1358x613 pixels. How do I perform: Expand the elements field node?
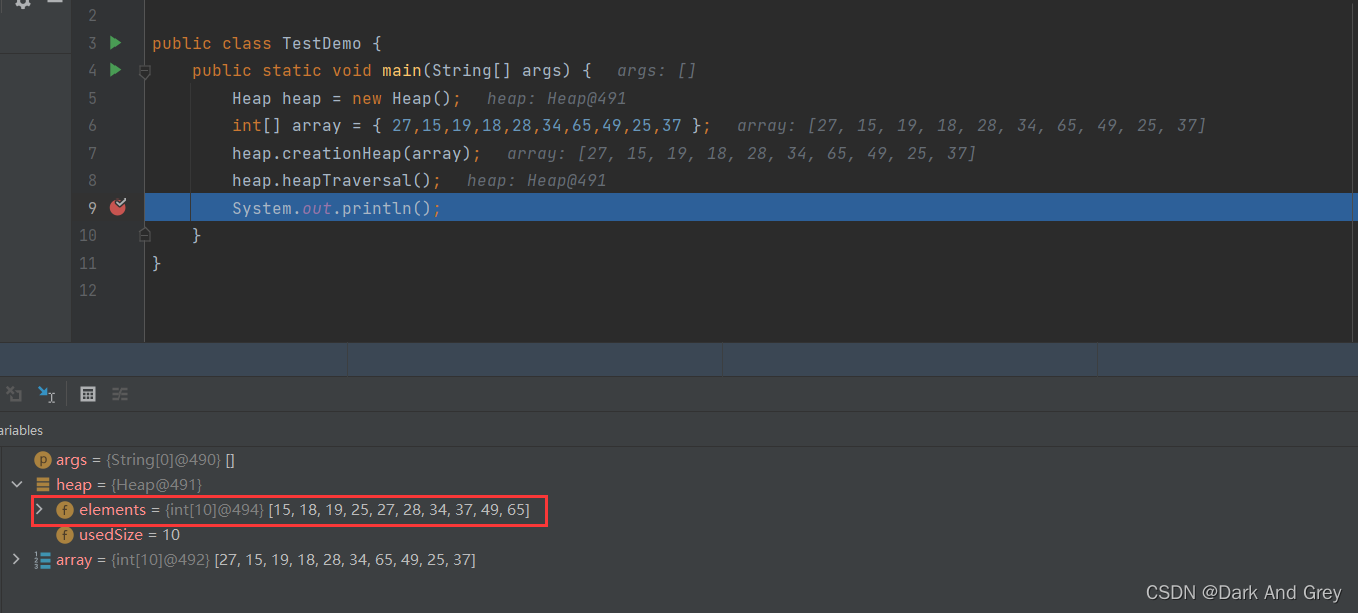coord(39,510)
